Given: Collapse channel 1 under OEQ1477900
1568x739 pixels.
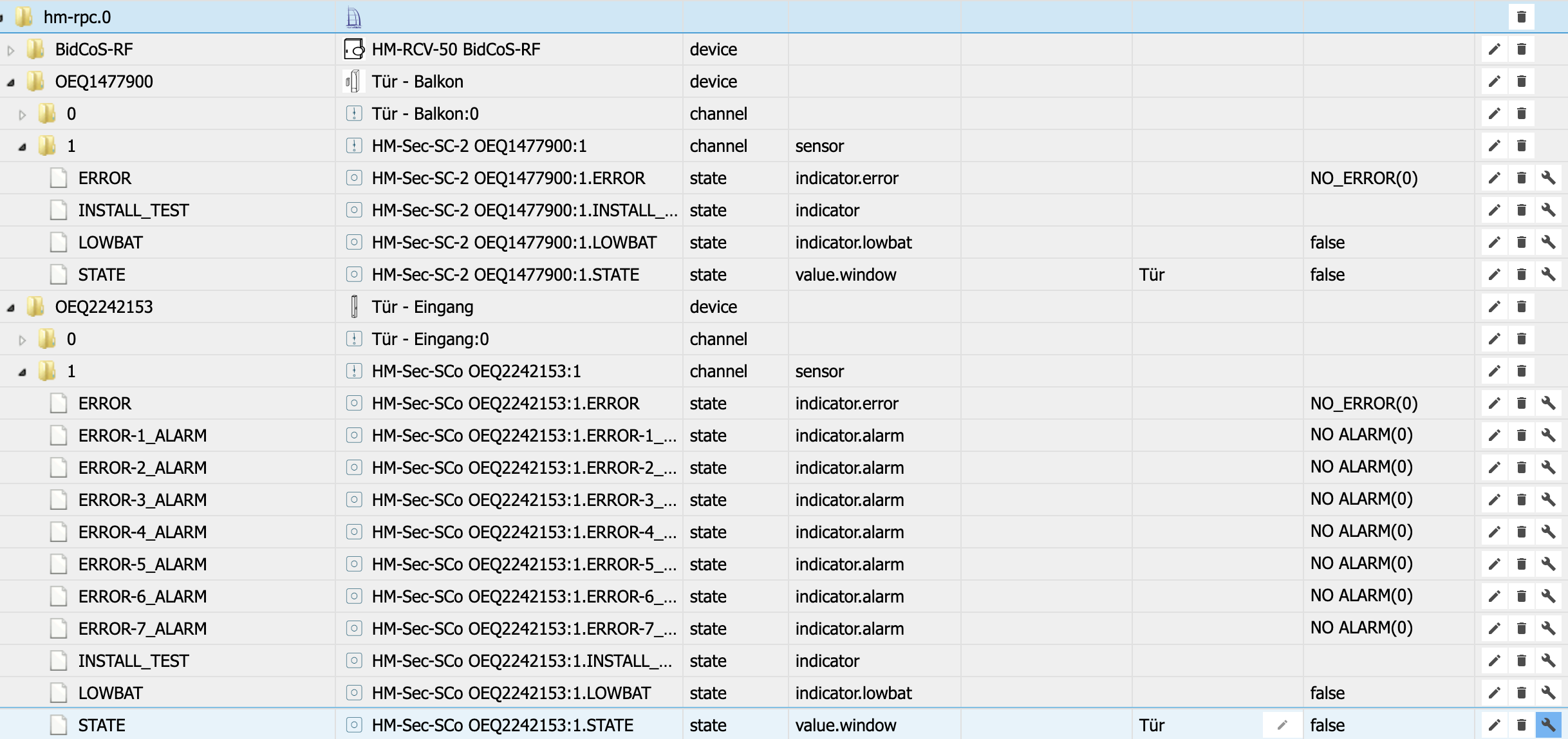Looking at the screenshot, I should (23, 147).
